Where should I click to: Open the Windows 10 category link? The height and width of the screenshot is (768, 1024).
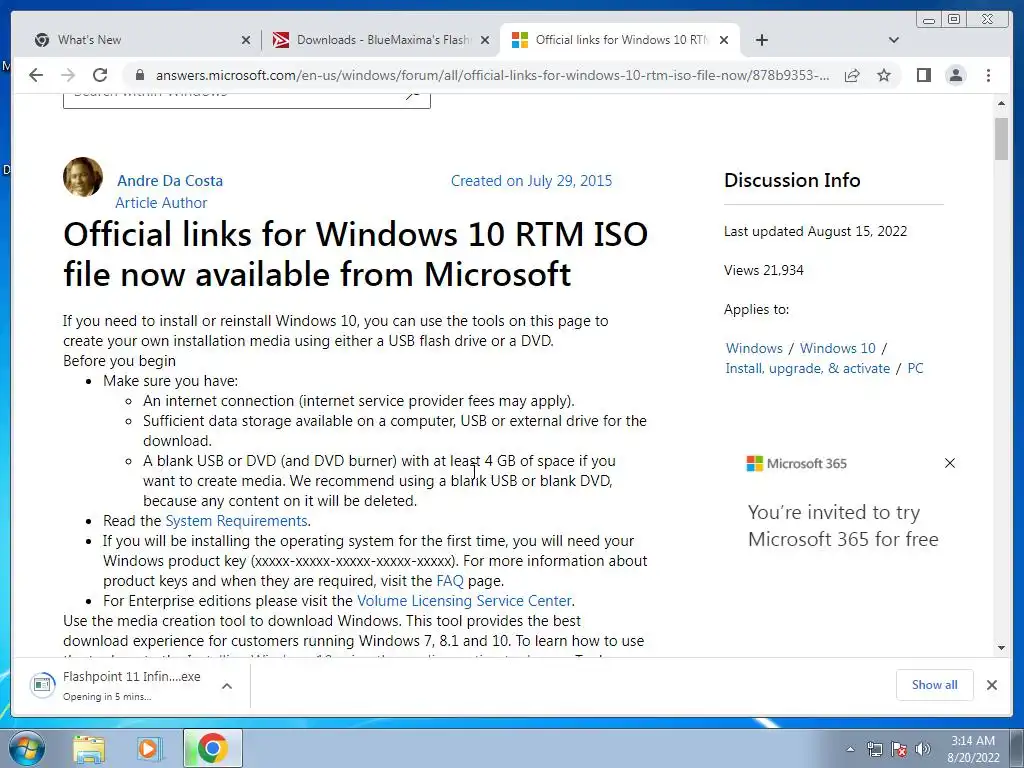point(838,348)
